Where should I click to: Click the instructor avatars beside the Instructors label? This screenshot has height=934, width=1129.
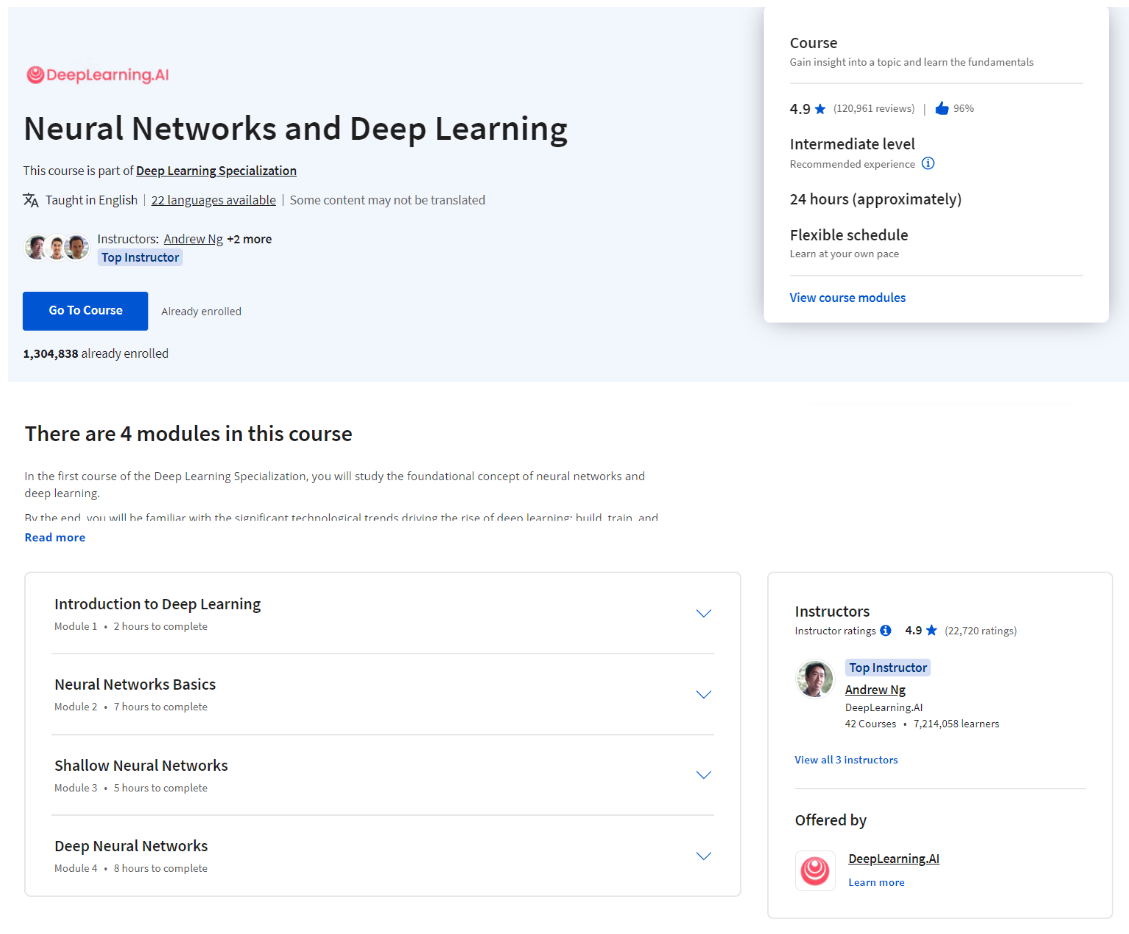click(57, 246)
